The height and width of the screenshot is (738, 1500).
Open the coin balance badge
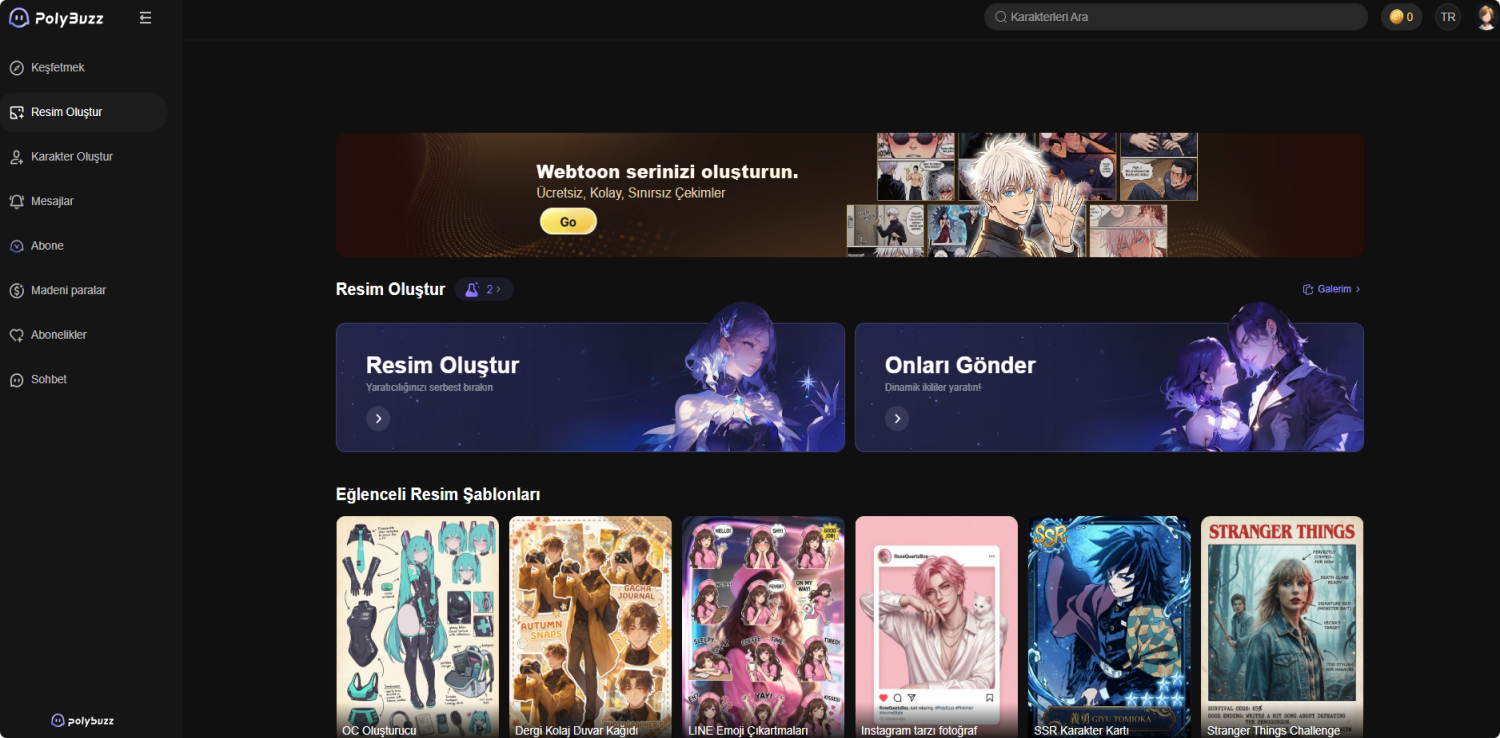coord(1401,17)
